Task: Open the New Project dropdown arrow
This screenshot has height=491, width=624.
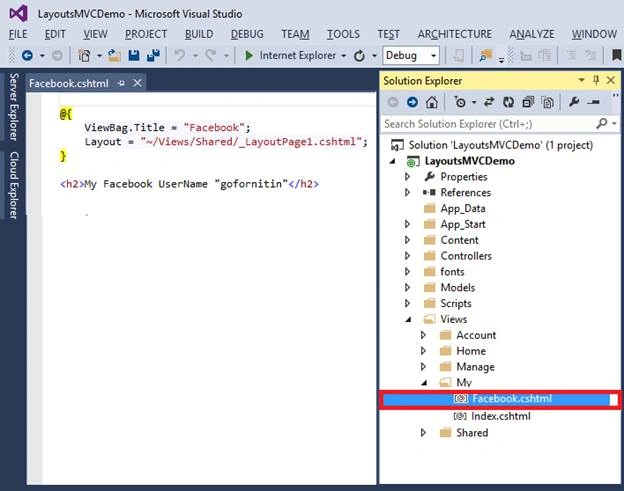Action: (x=99, y=56)
